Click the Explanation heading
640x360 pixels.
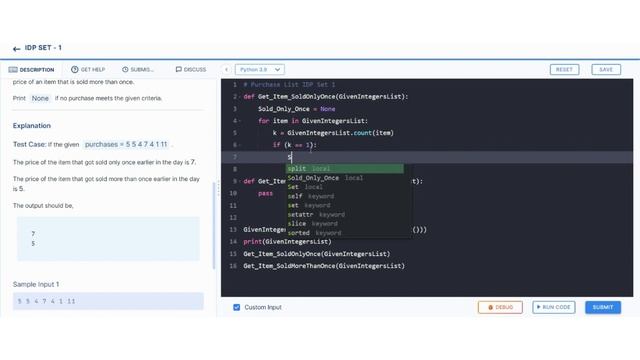pos(32,126)
